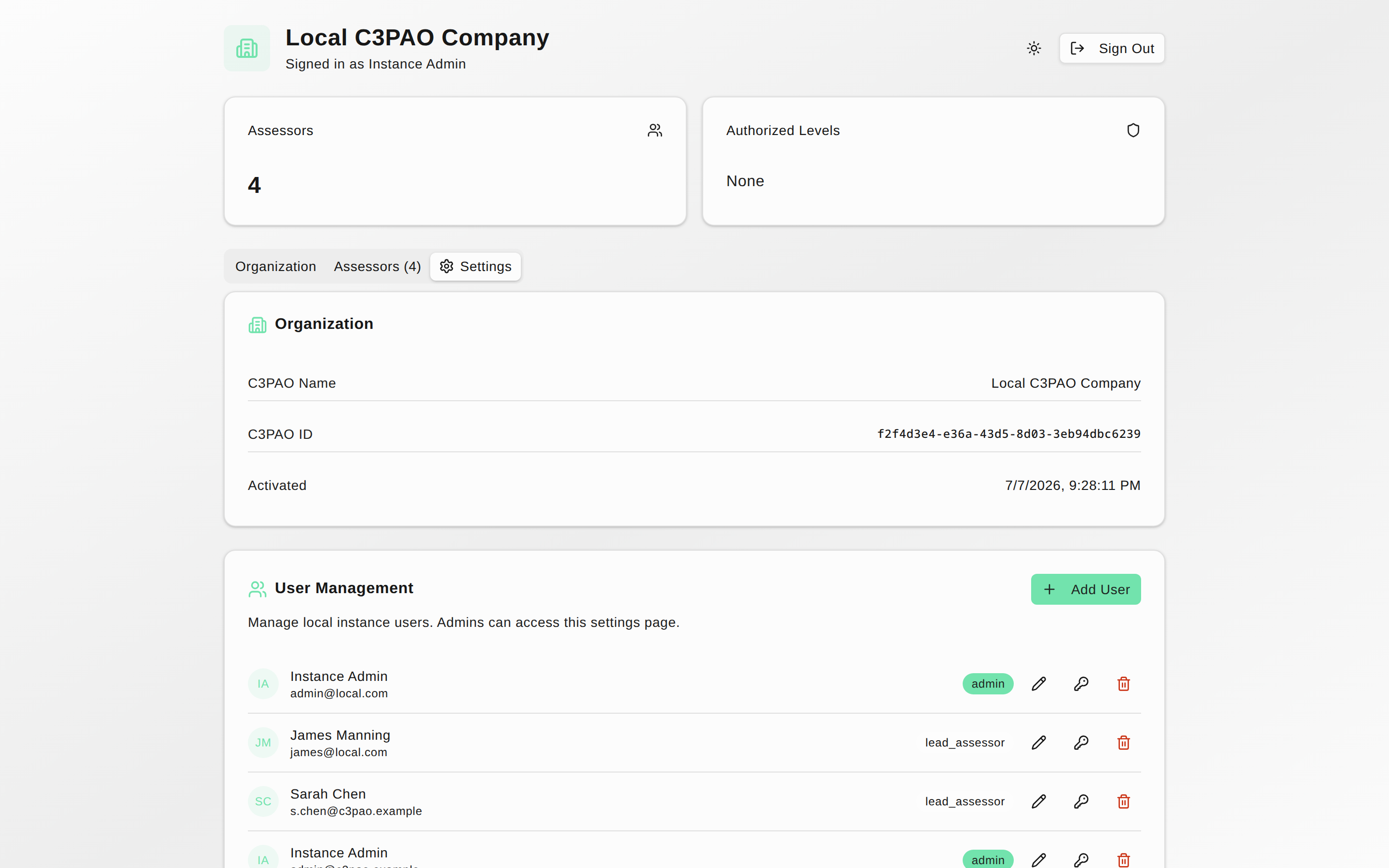Image resolution: width=1389 pixels, height=868 pixels.
Task: Edit Sarah Chen with the pencil icon
Action: (1038, 801)
